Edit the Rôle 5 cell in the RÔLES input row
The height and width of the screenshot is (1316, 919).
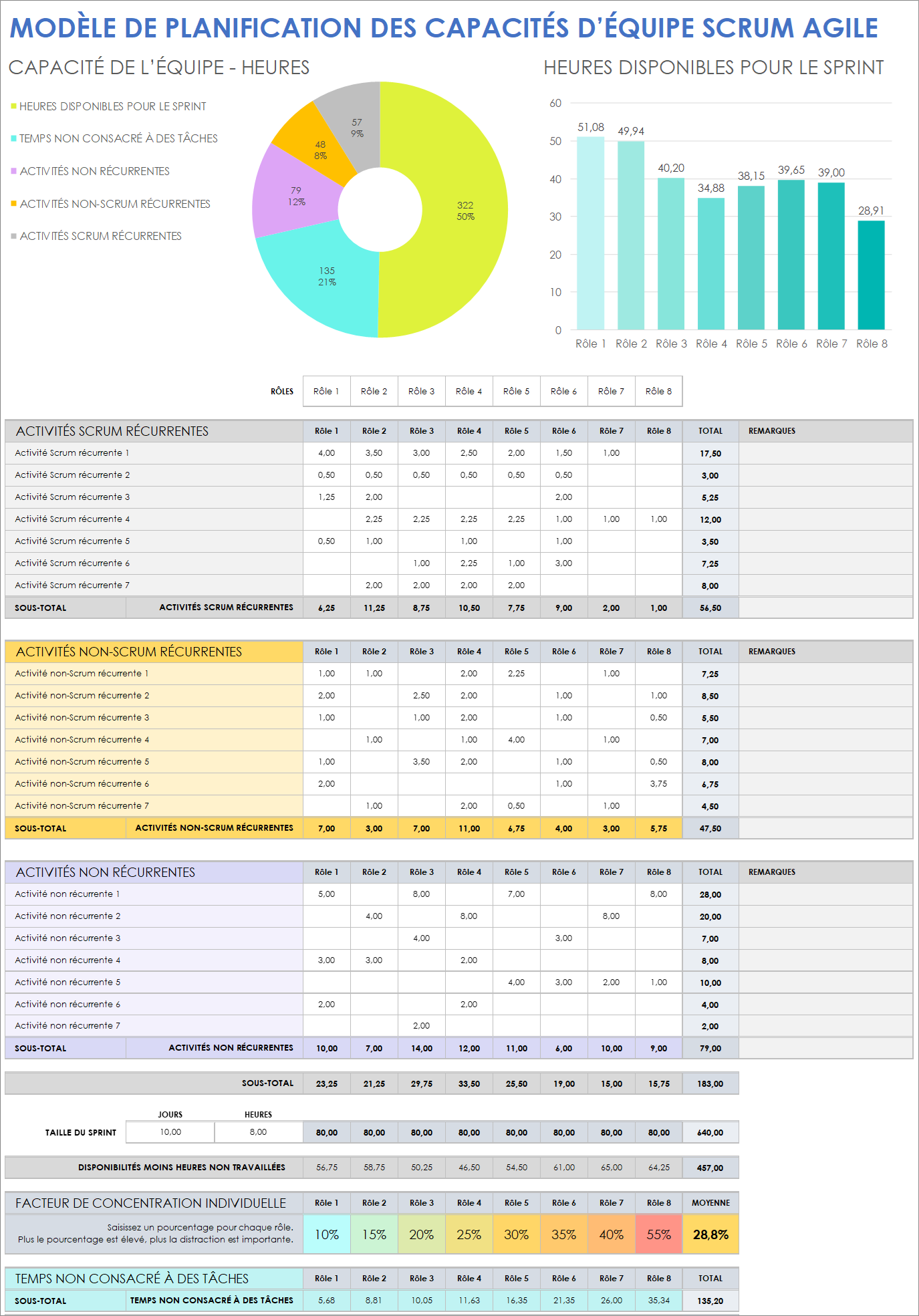(x=516, y=391)
